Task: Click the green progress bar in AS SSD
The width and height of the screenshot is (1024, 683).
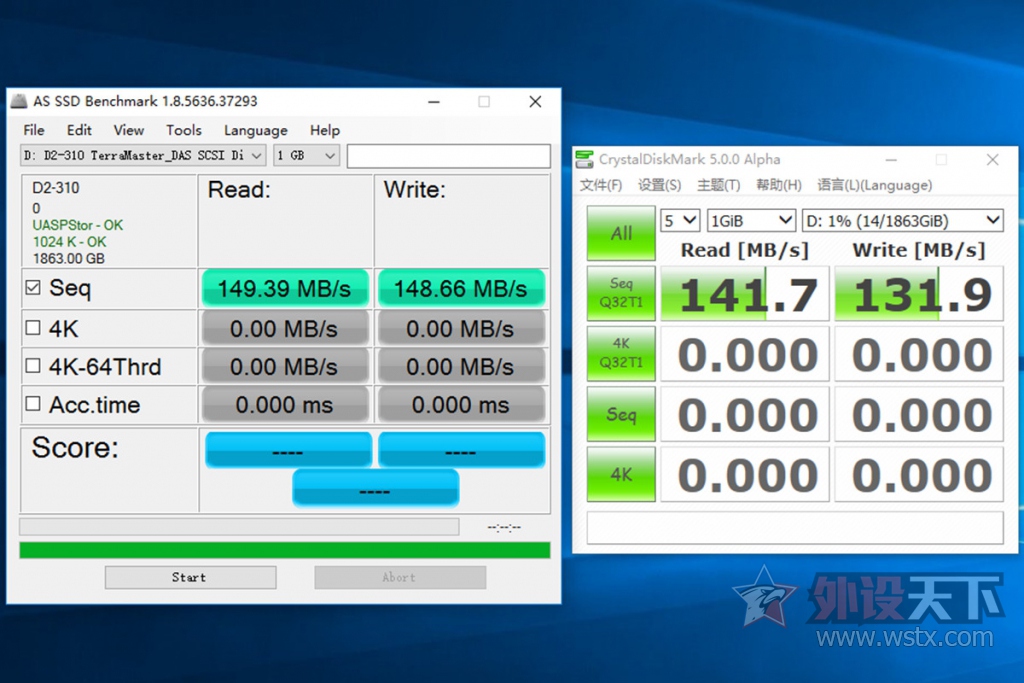Action: 285,550
